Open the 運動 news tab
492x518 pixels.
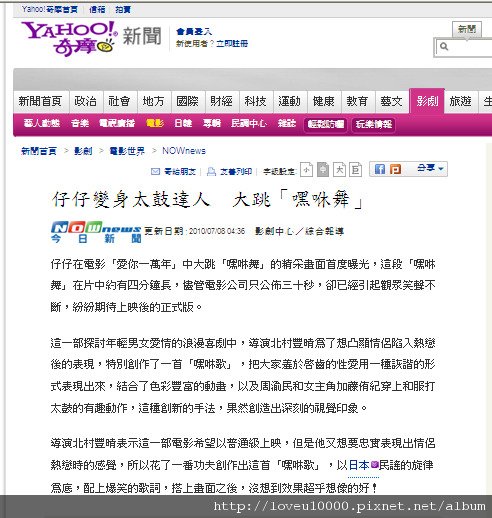click(289, 101)
